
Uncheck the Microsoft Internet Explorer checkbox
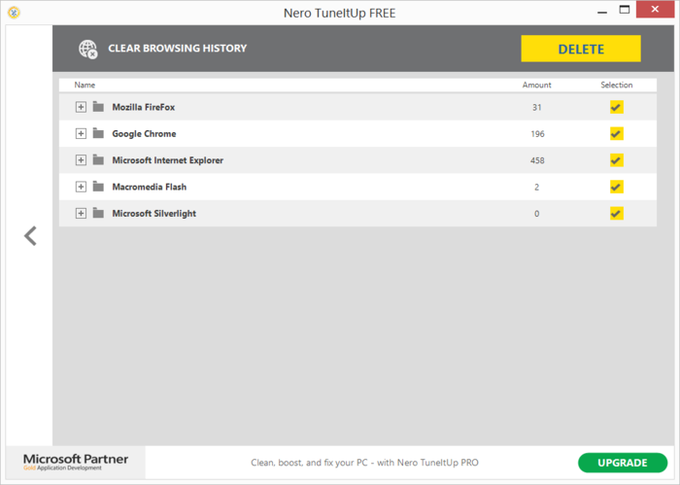click(x=616, y=160)
